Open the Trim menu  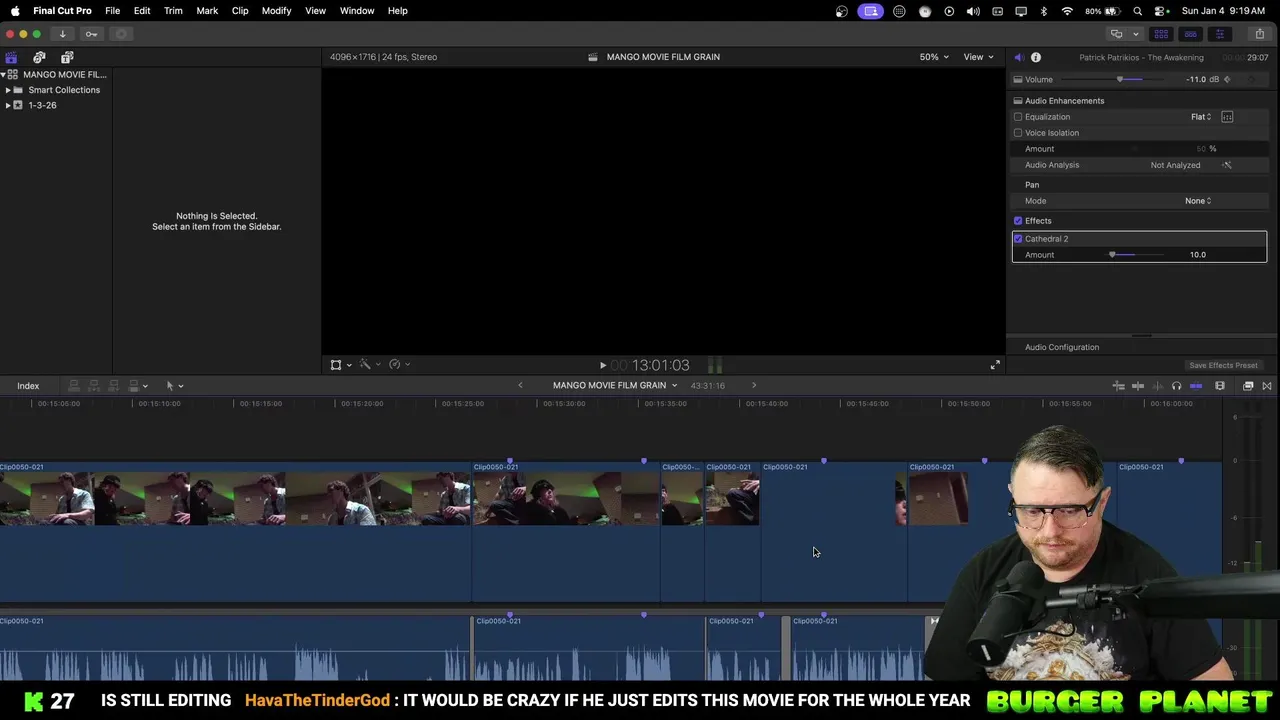click(x=173, y=11)
